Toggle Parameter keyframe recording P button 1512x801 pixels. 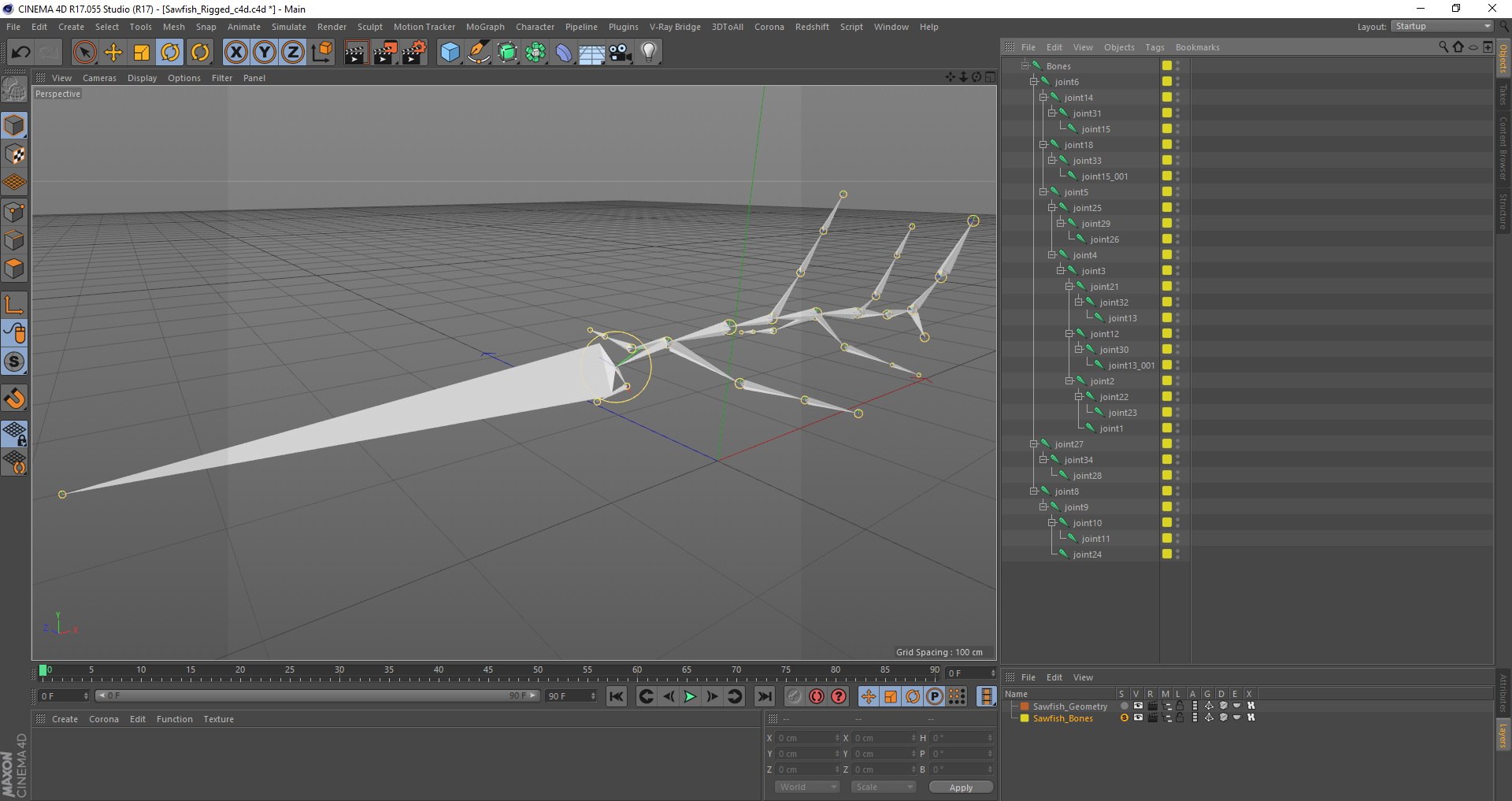(935, 696)
